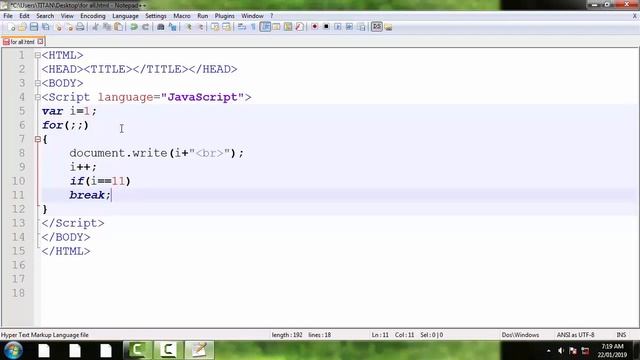Place cursor on 'document.write' code line

point(156,153)
